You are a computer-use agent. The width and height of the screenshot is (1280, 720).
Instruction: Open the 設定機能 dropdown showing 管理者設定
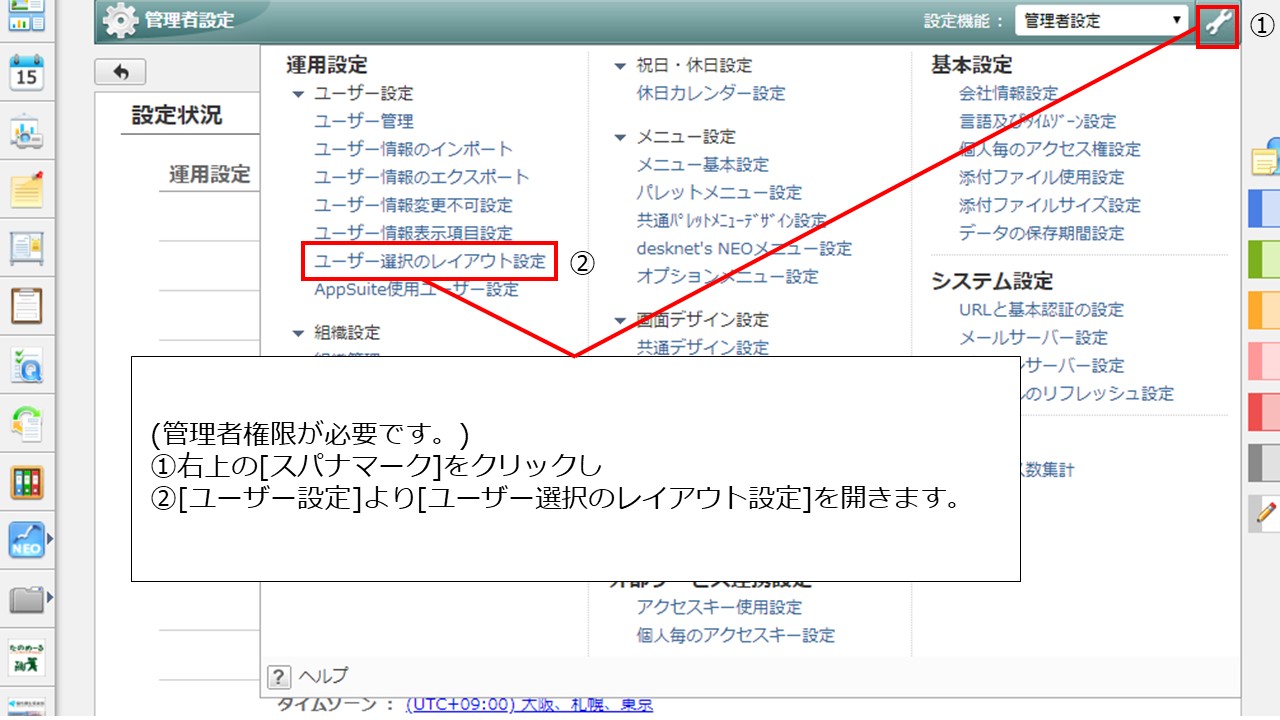click(1102, 20)
